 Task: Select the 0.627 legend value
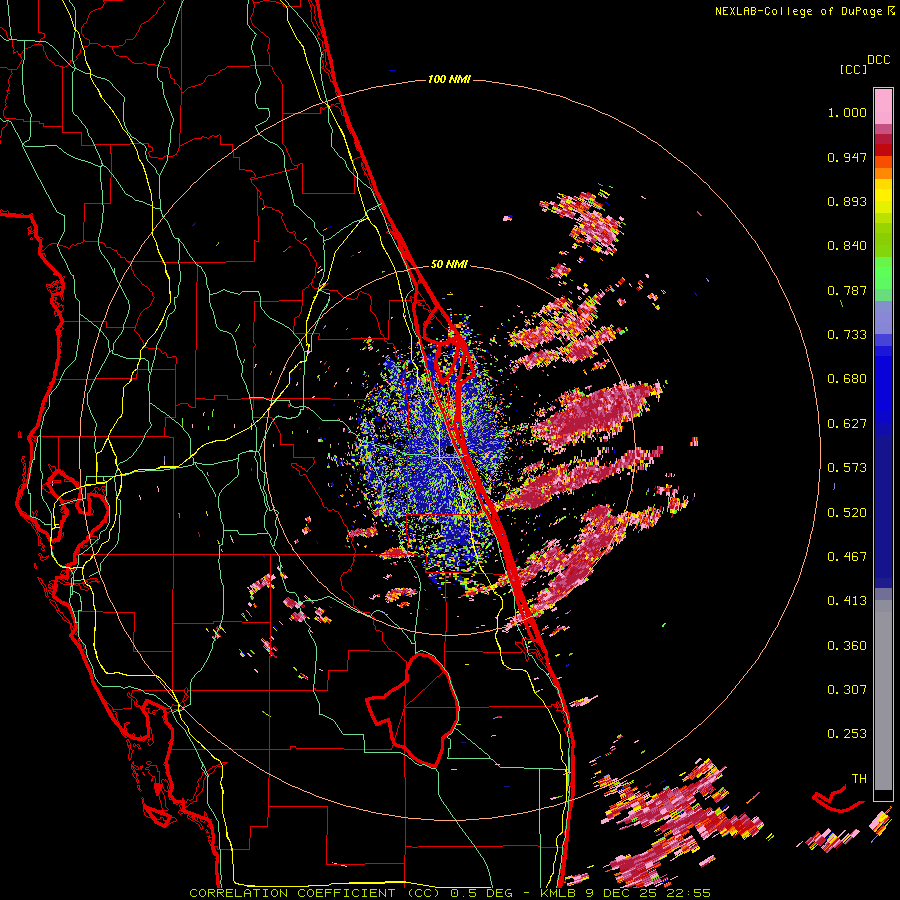[x=847, y=424]
